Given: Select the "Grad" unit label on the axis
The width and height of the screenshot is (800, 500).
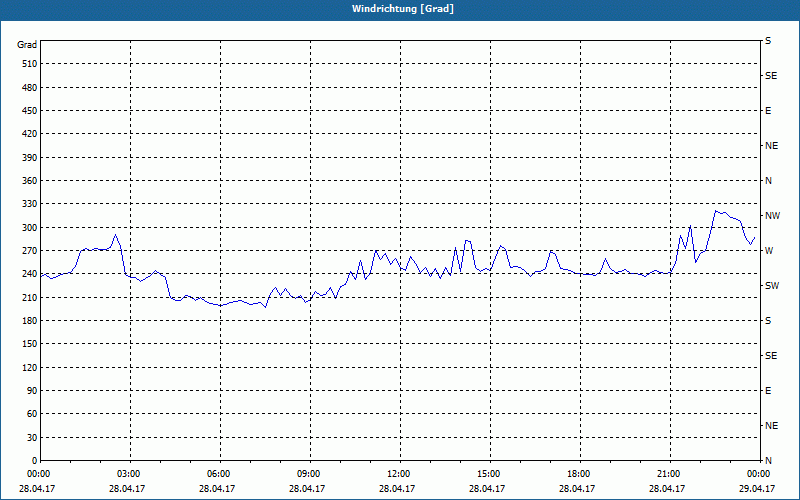Looking at the screenshot, I should (27, 45).
